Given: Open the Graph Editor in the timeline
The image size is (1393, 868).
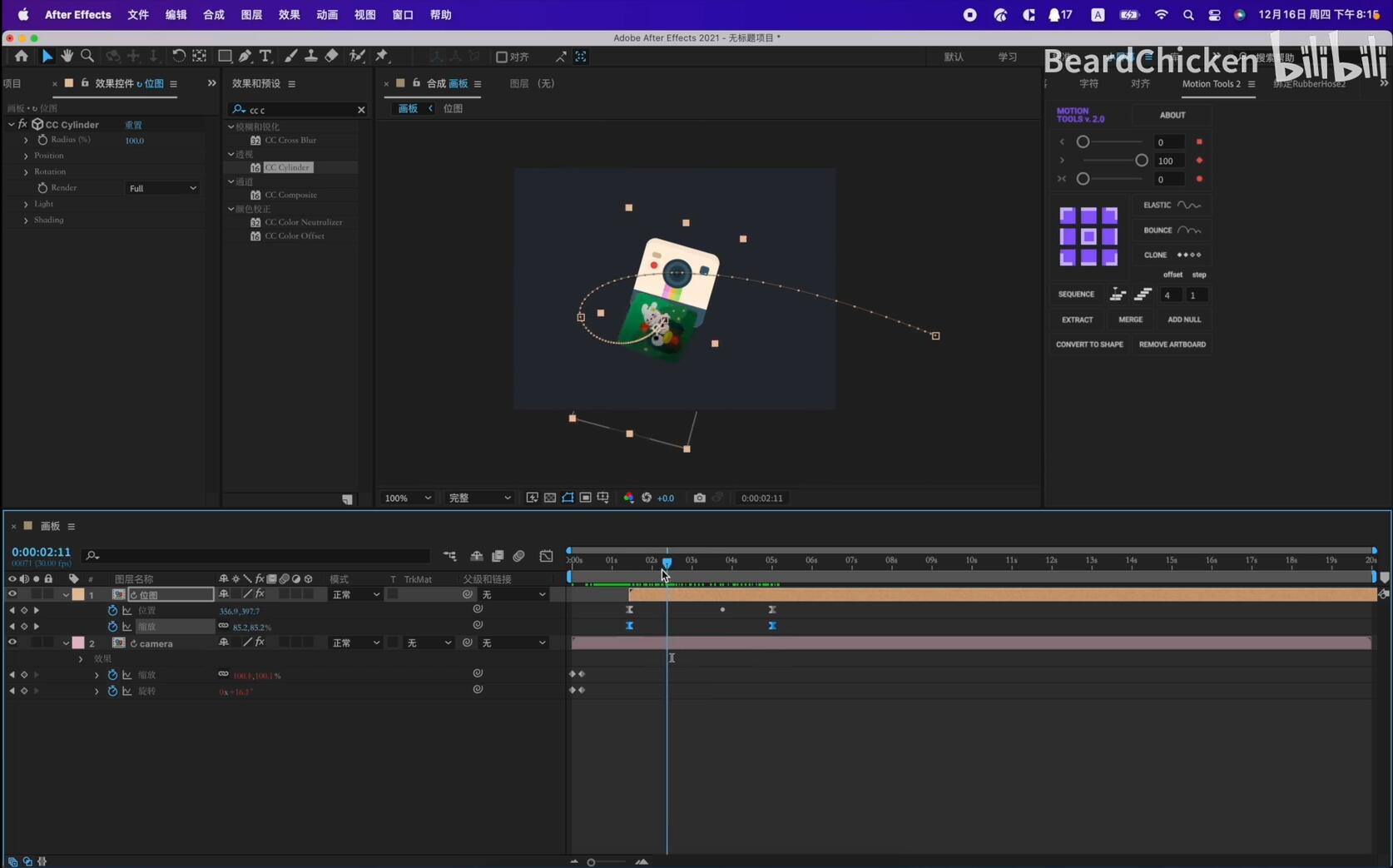Looking at the screenshot, I should pyautogui.click(x=546, y=556).
